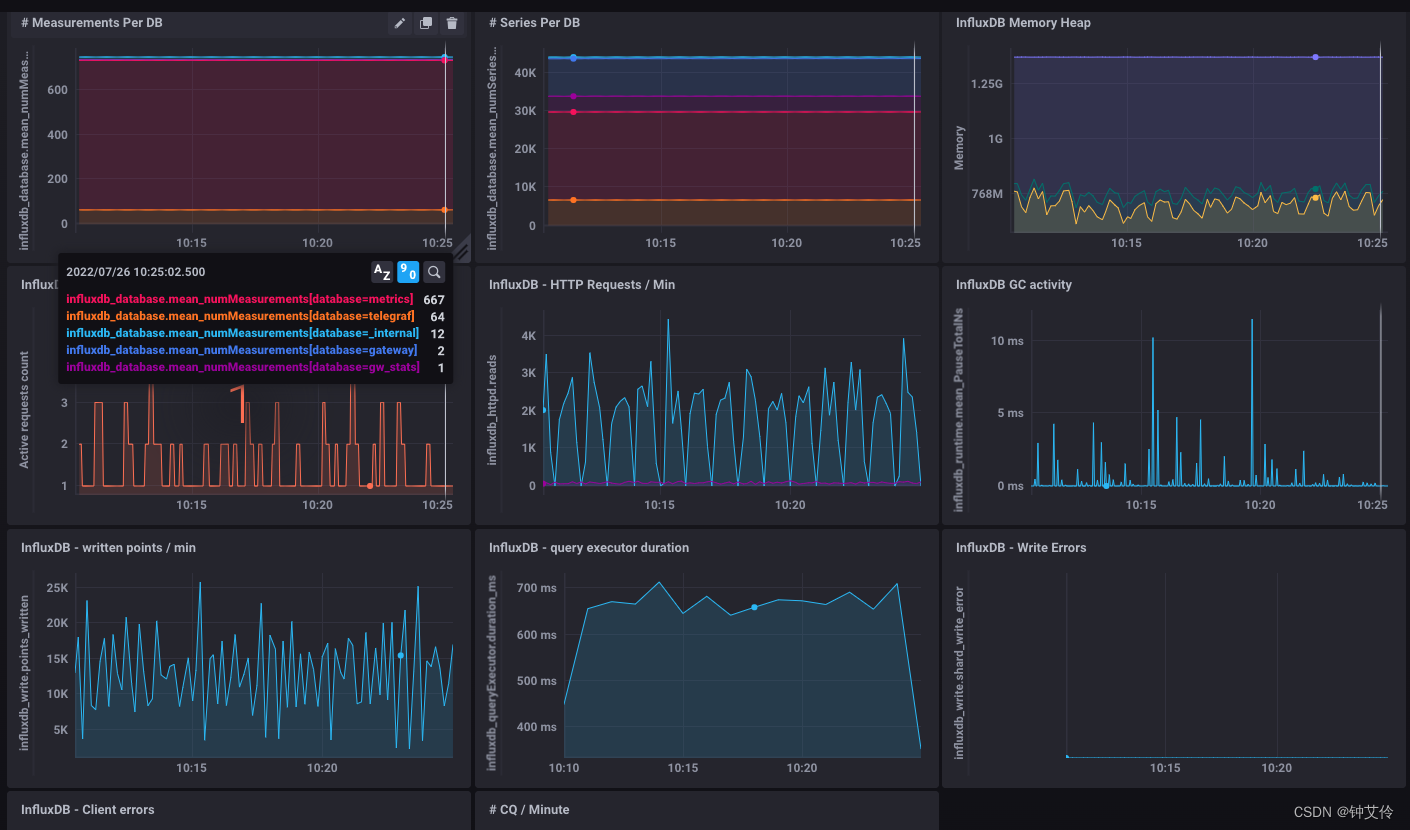Click the 700 ms label on query executor axis
The height and width of the screenshot is (830, 1410).
click(x=536, y=588)
